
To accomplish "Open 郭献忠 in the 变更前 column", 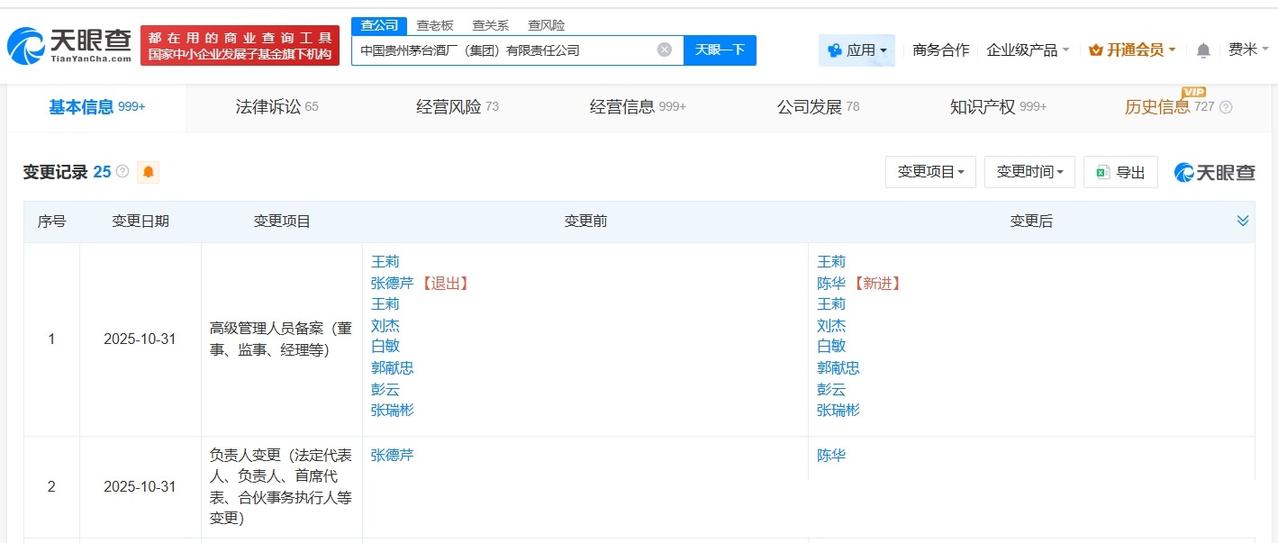I will pyautogui.click(x=392, y=367).
